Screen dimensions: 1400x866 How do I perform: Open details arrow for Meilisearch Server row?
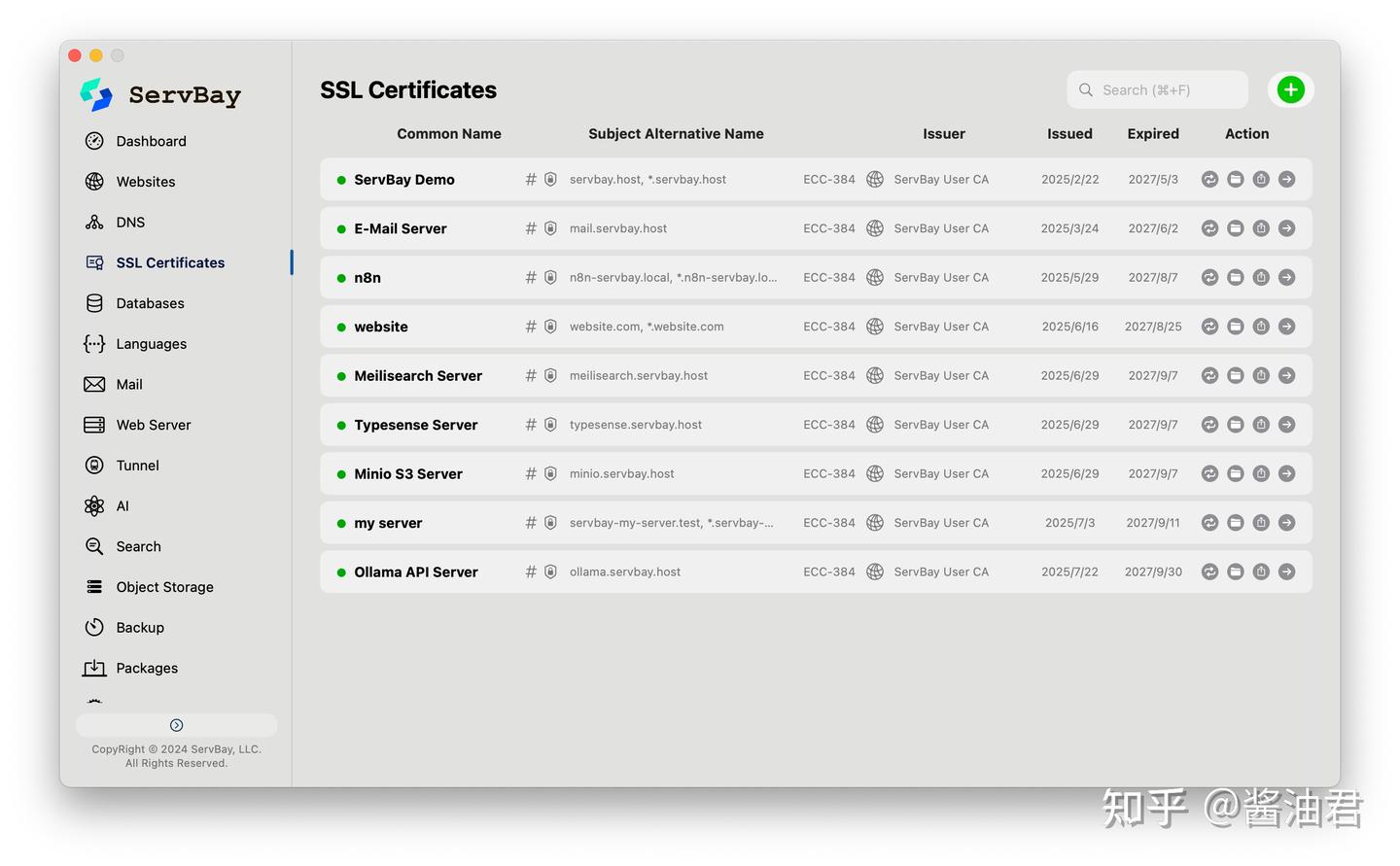(x=1286, y=375)
